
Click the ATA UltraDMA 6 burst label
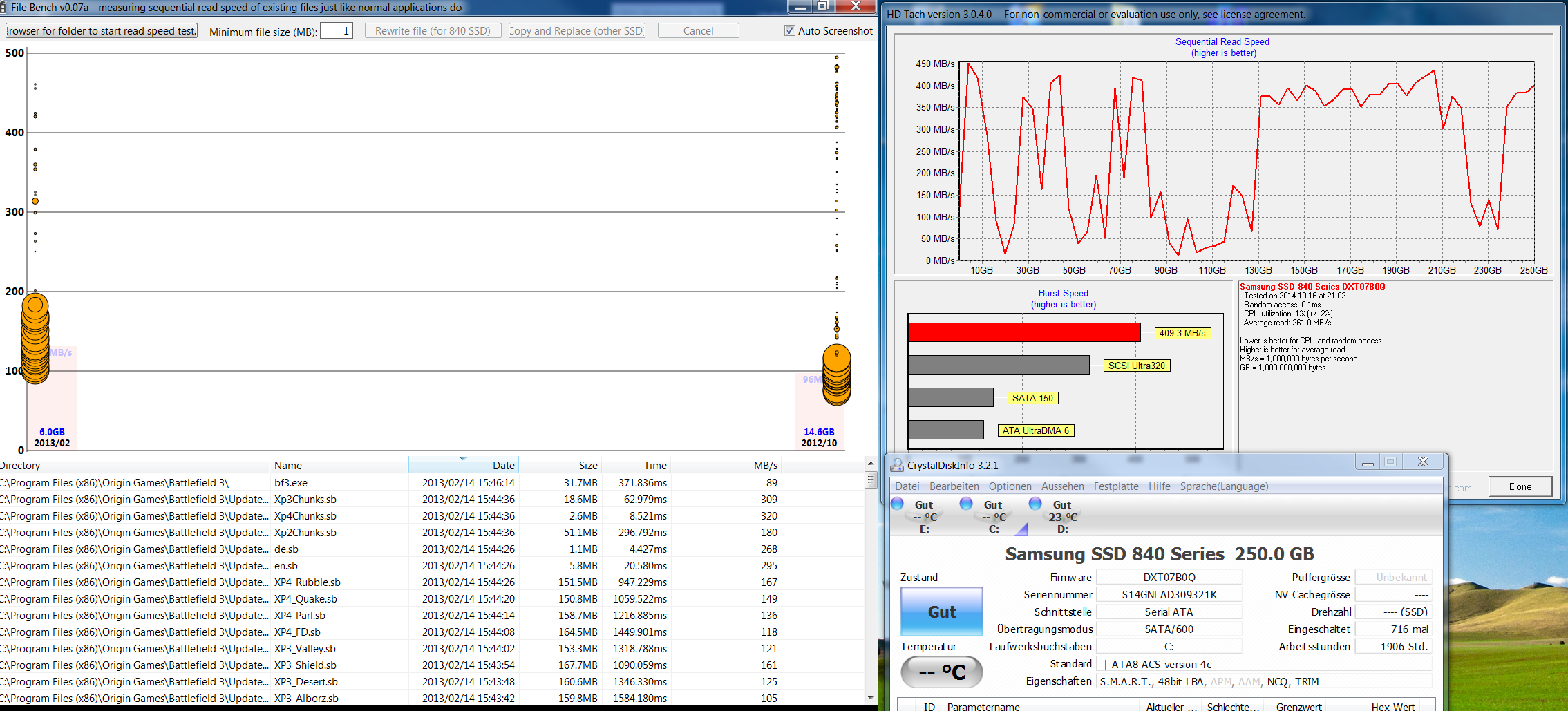tap(1035, 430)
